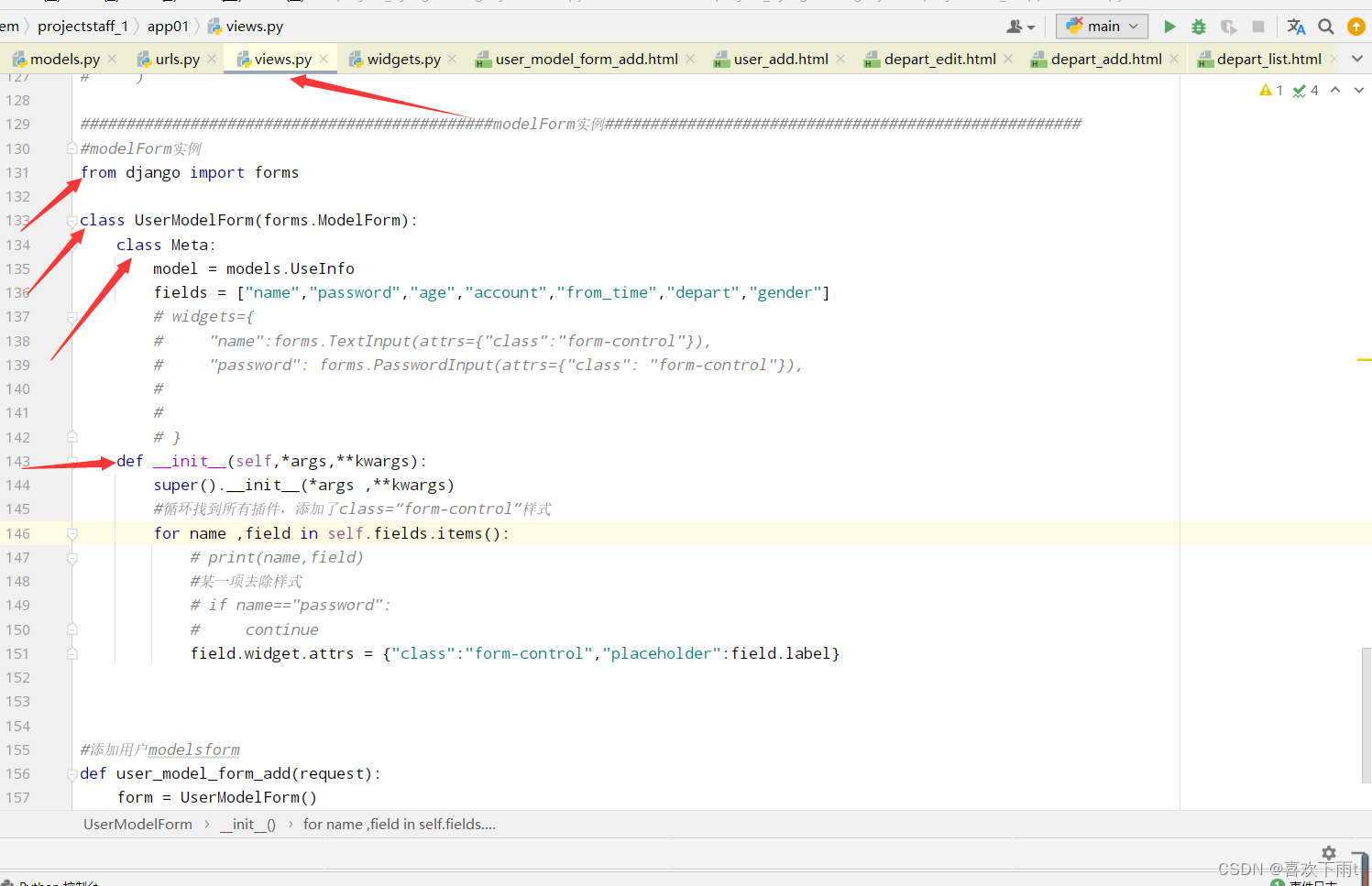Viewport: 1372px width, 886px height.
Task: Collapse the comment fold at line 147
Action: (x=72, y=557)
